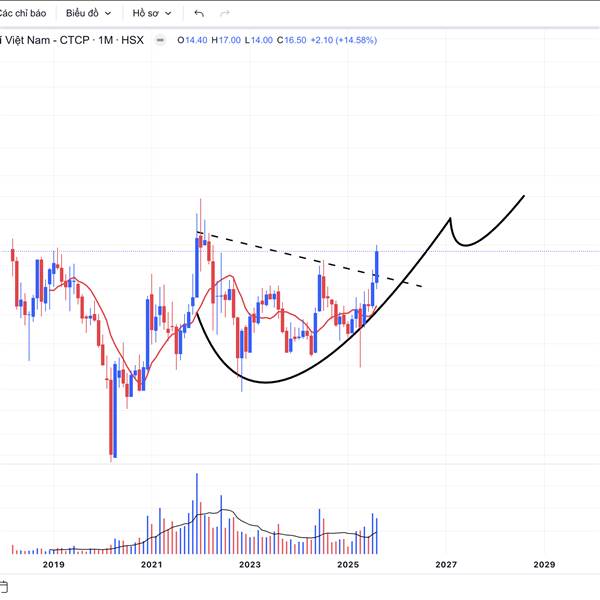Click the 1M interval label

[x=106, y=40]
